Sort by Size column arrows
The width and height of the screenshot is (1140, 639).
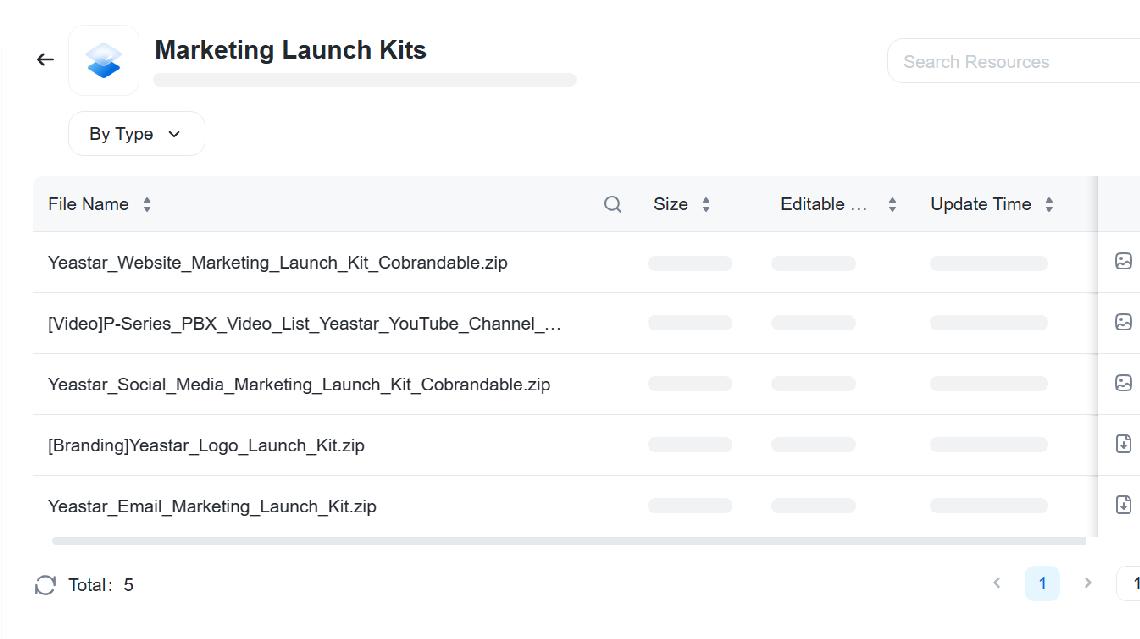point(706,204)
